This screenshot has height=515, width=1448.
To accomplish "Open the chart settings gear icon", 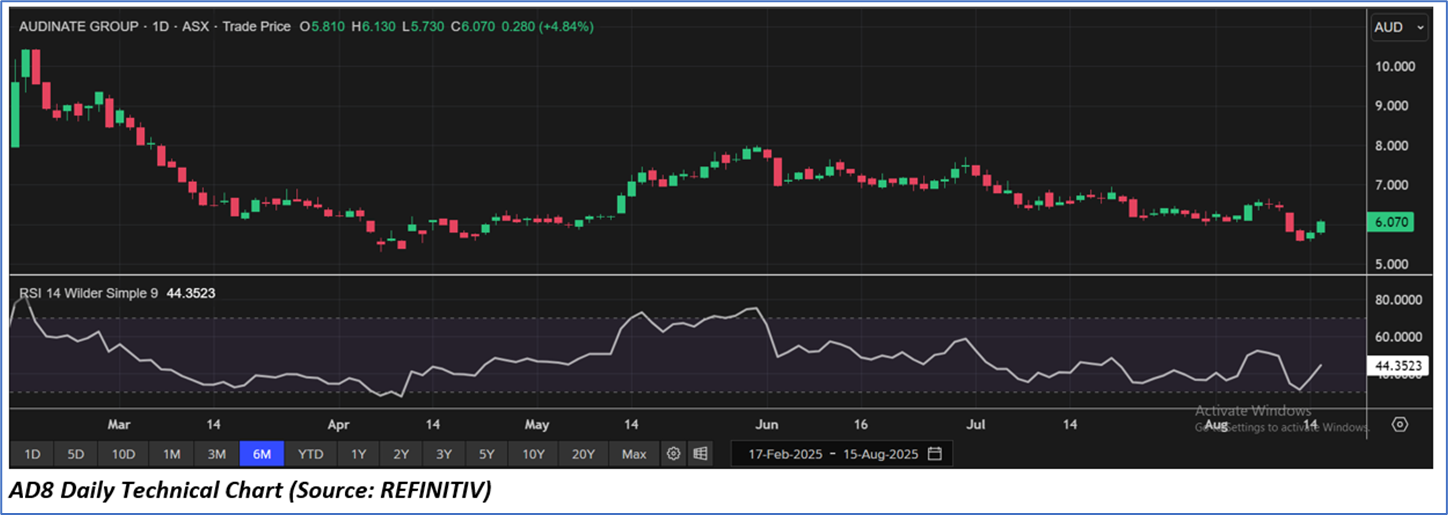I will [x=674, y=454].
